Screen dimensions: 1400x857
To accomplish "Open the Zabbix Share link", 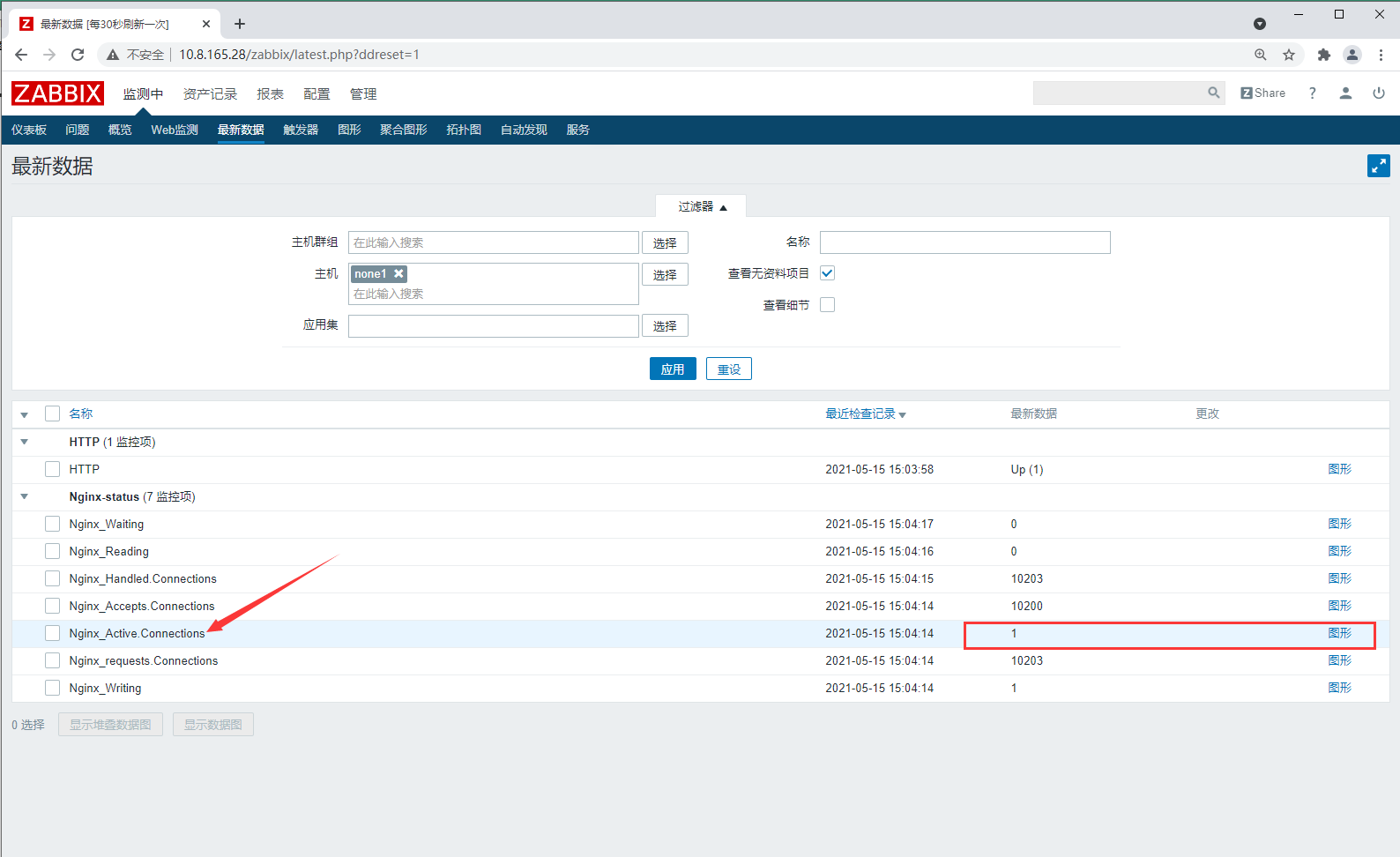I will click(x=1262, y=93).
